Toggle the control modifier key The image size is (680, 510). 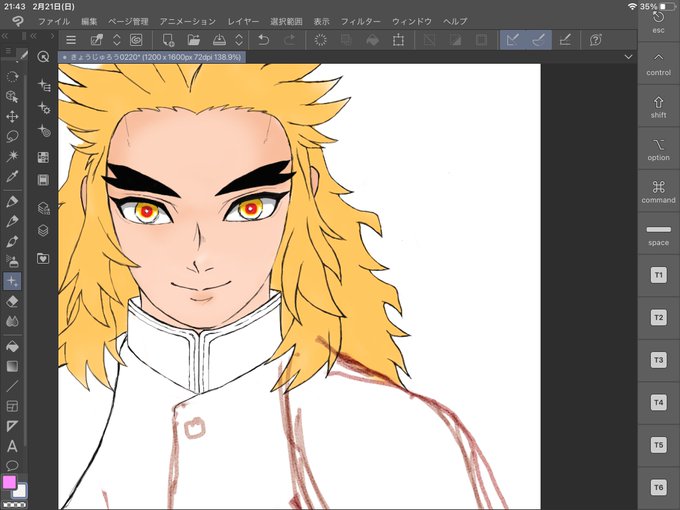(x=658, y=63)
